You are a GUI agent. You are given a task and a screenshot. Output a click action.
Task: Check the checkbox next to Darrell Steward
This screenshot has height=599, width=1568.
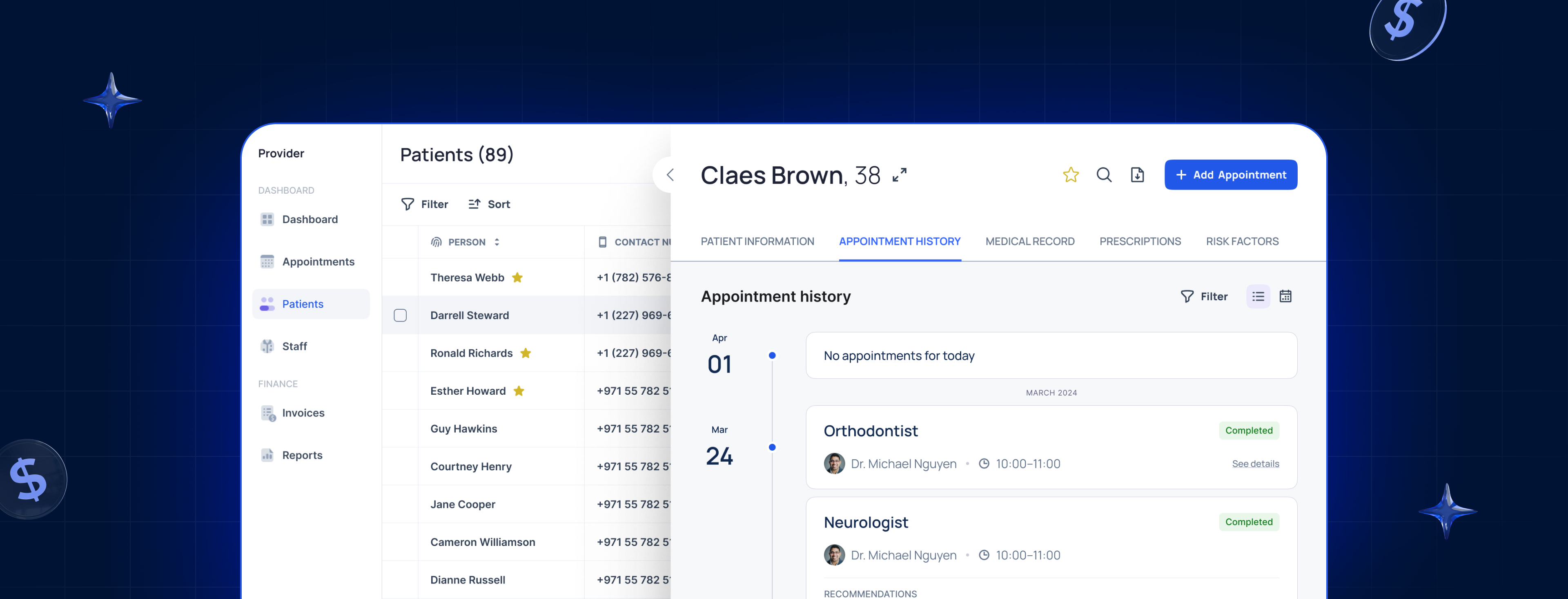point(400,315)
